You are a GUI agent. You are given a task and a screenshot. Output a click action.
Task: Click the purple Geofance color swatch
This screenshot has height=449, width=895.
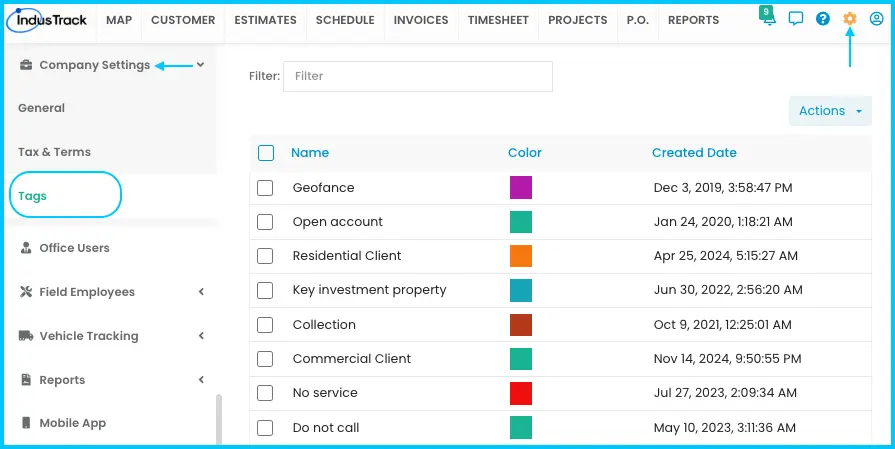(x=521, y=188)
